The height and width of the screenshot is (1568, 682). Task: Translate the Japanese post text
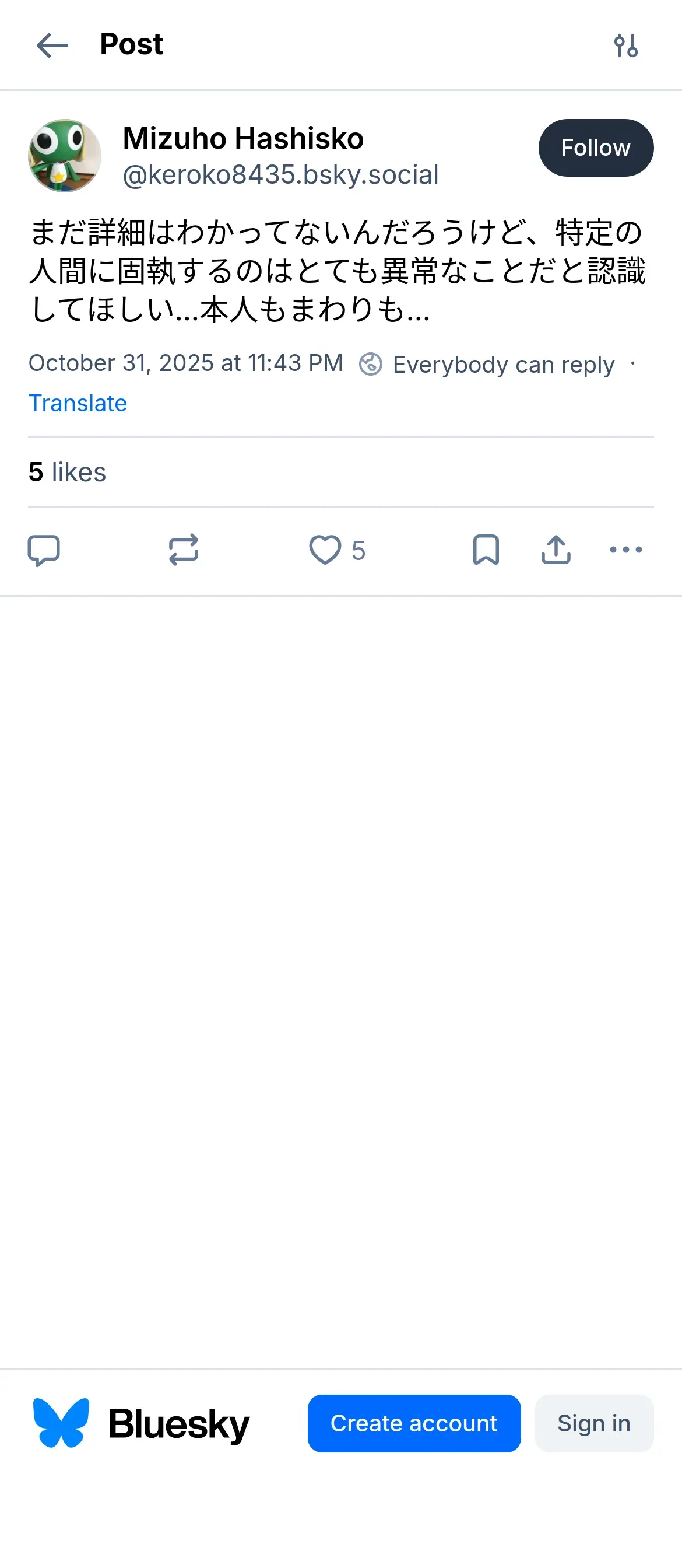[x=78, y=404]
